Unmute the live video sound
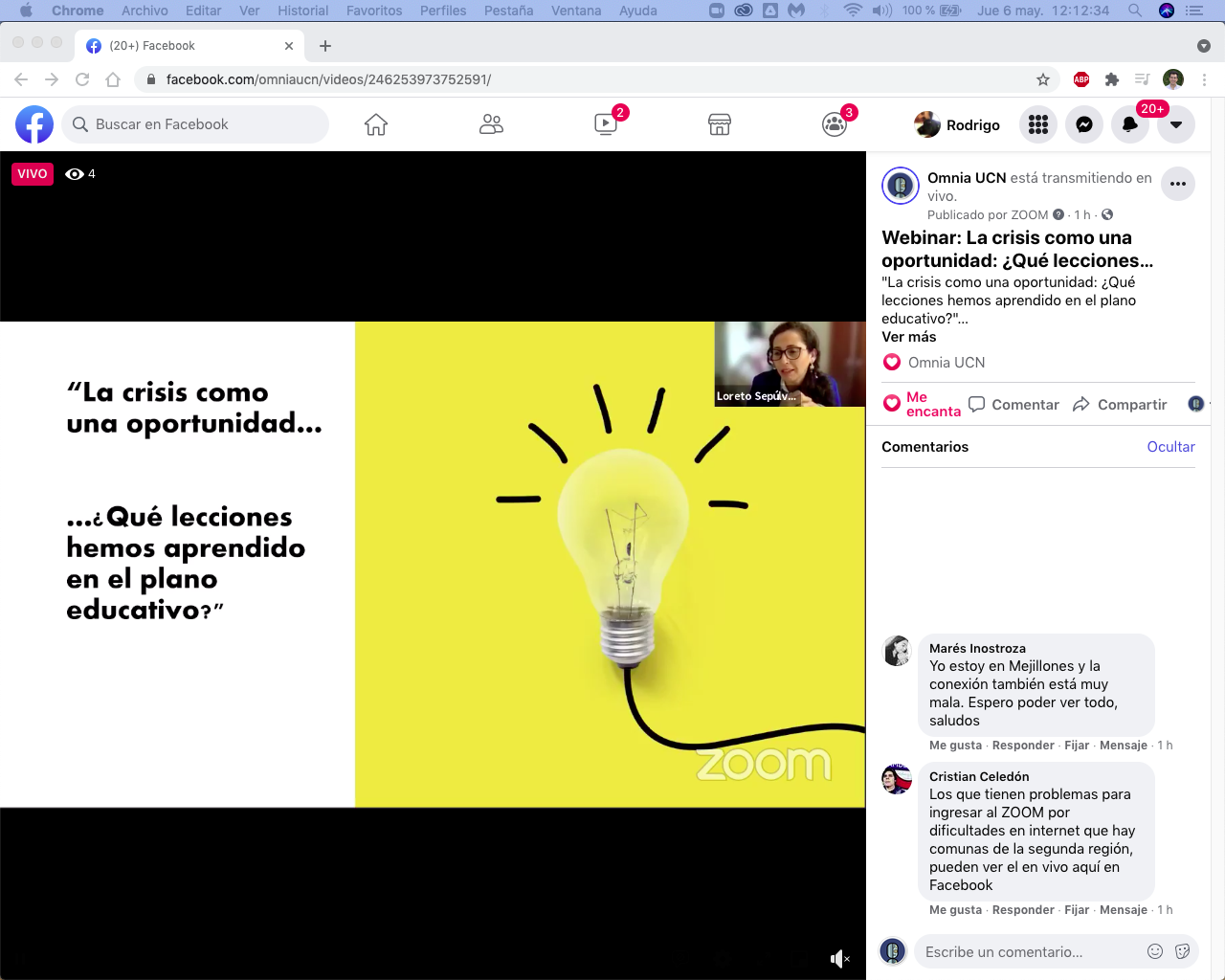The width and height of the screenshot is (1225, 980). pos(839,959)
